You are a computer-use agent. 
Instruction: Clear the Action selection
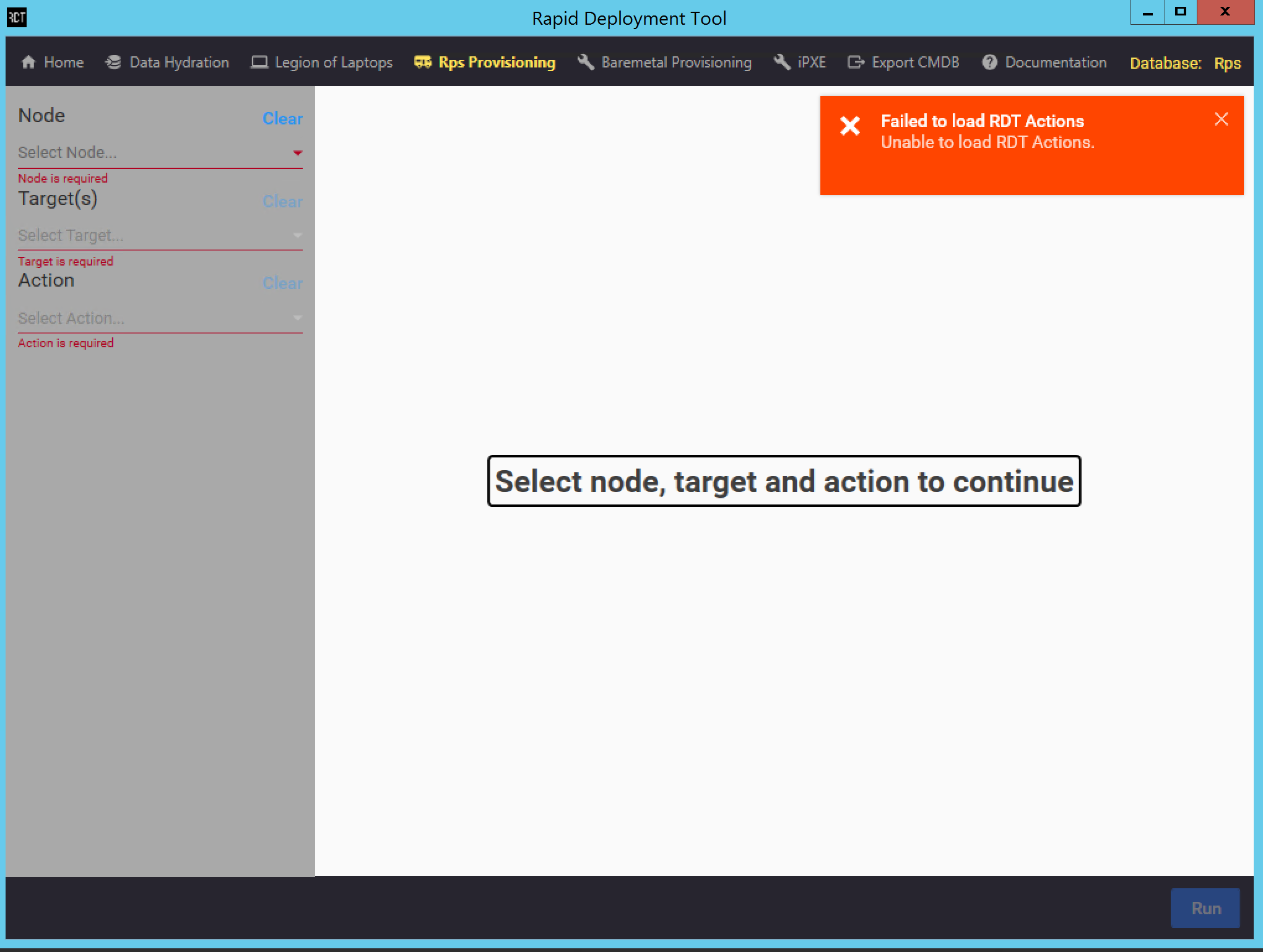coord(282,283)
